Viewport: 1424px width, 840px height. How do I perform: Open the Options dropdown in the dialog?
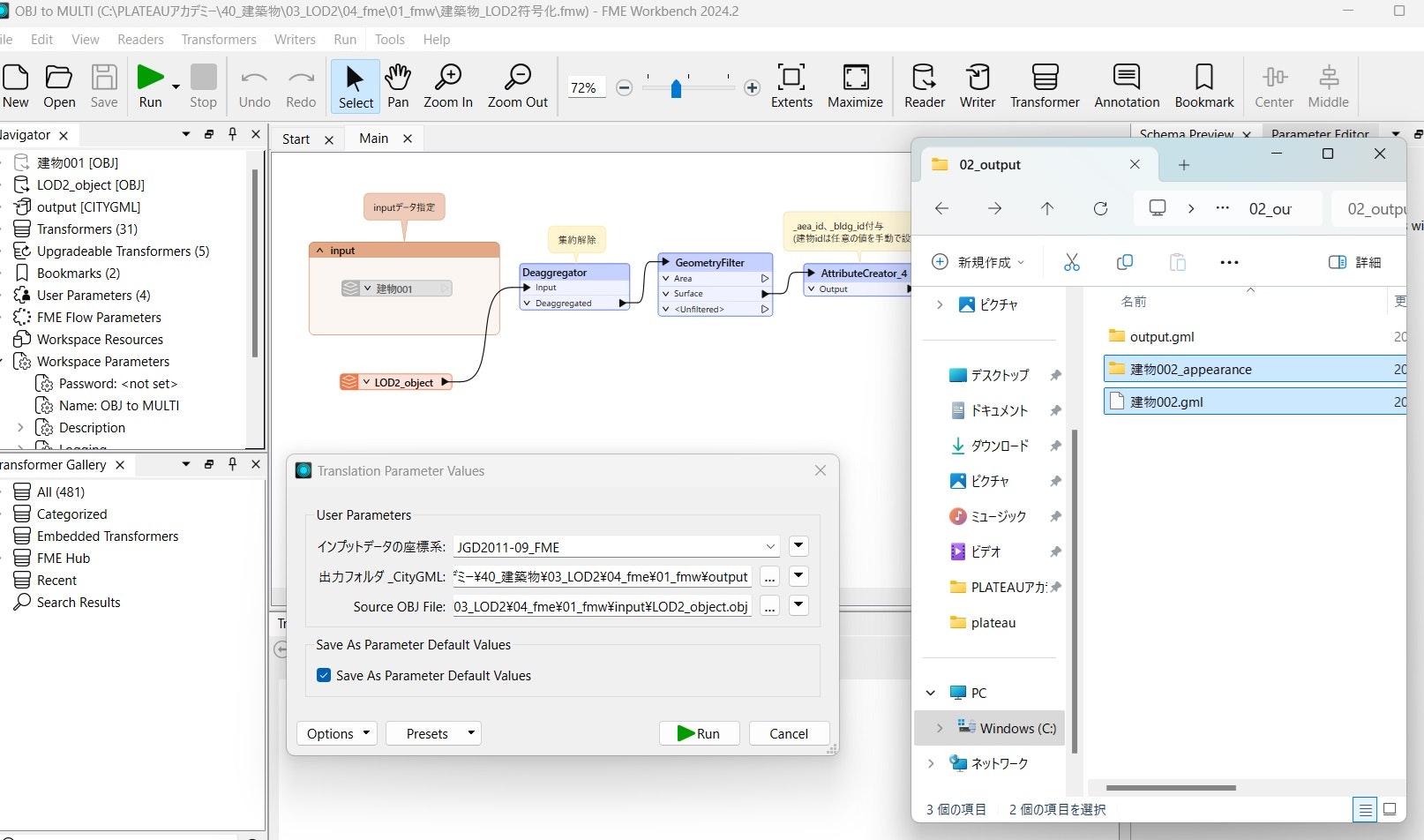[338, 733]
